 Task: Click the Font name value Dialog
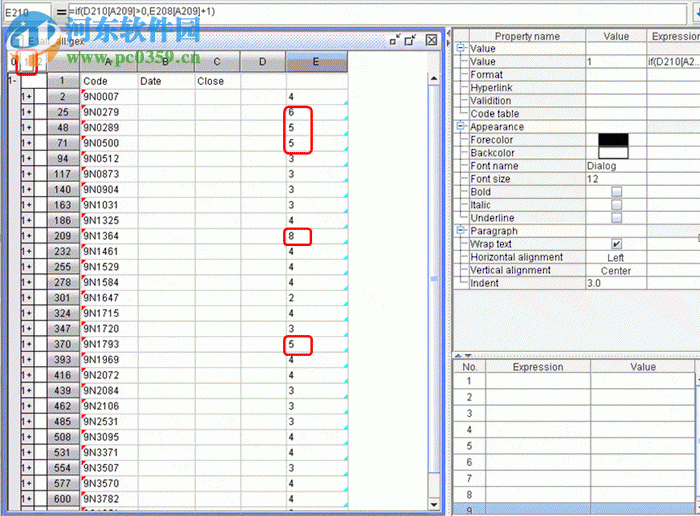pos(616,166)
